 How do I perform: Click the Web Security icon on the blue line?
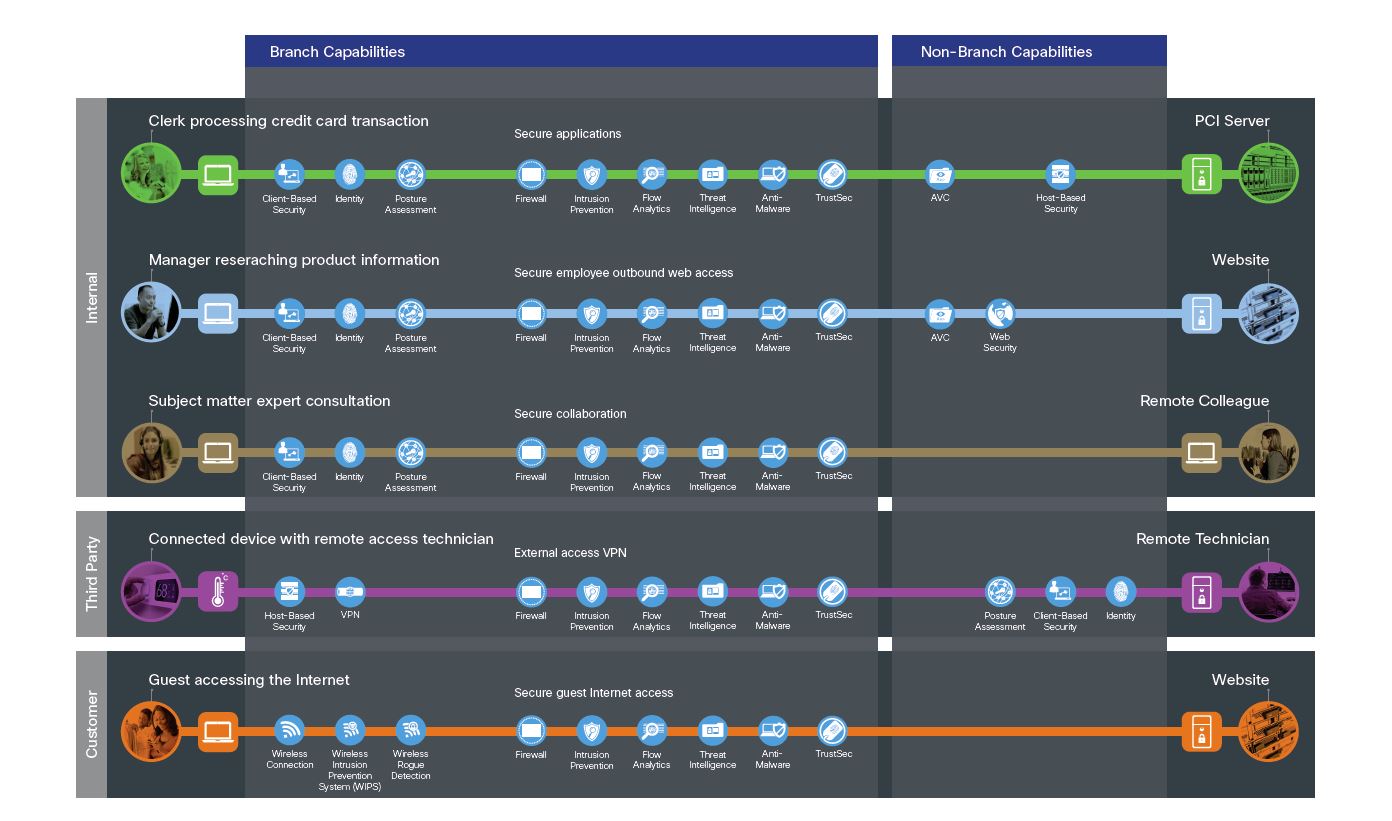tap(1000, 314)
